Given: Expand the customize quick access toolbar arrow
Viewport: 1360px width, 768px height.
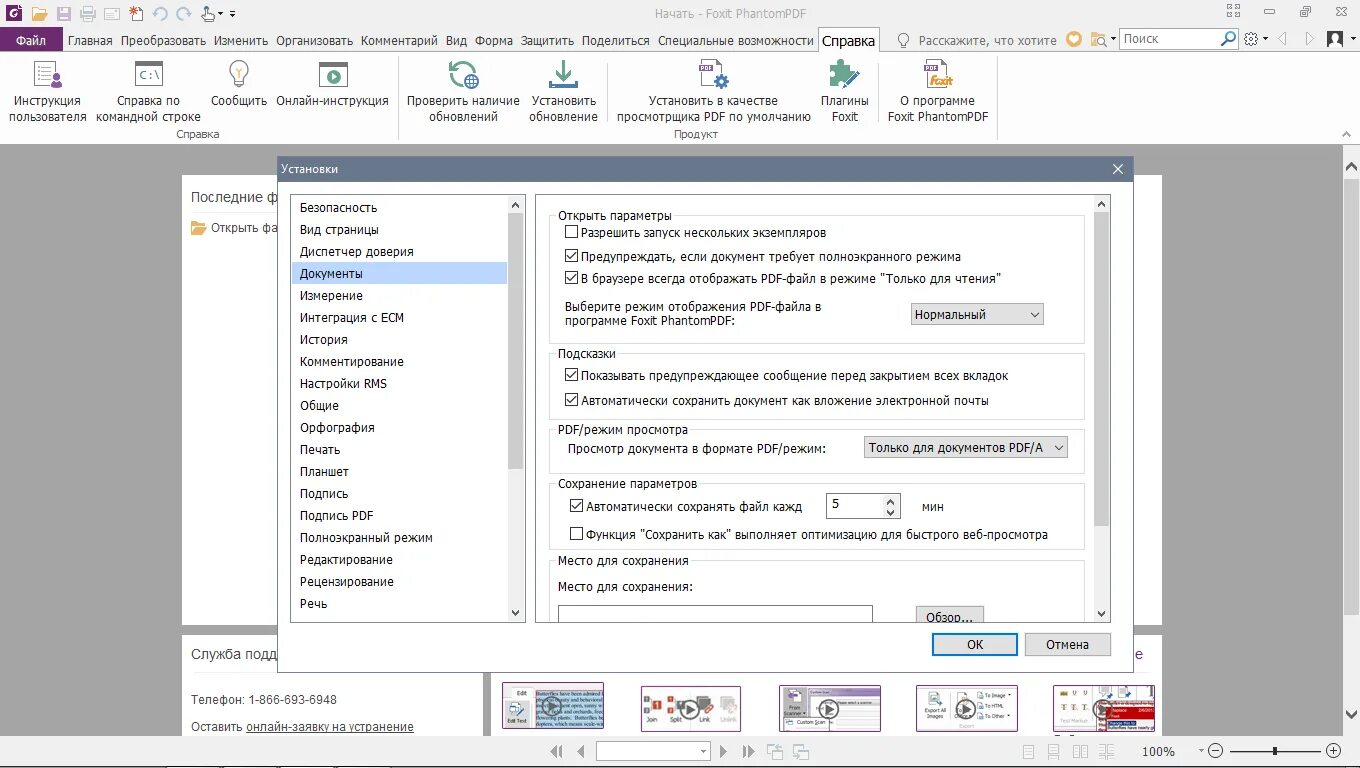Looking at the screenshot, I should pos(233,14).
